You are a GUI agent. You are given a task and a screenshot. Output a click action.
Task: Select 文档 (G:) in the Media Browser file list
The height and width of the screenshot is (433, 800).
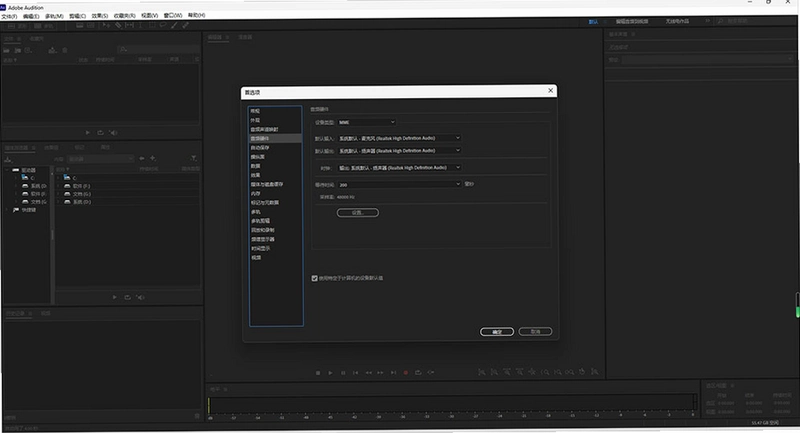click(82, 194)
